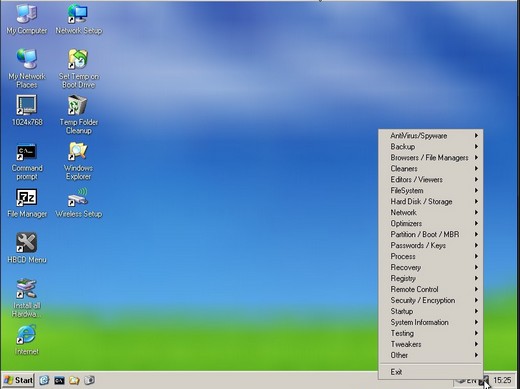The width and height of the screenshot is (520, 389).
Task: Open the Windows Explorer desktop shortcut
Action: tap(79, 162)
